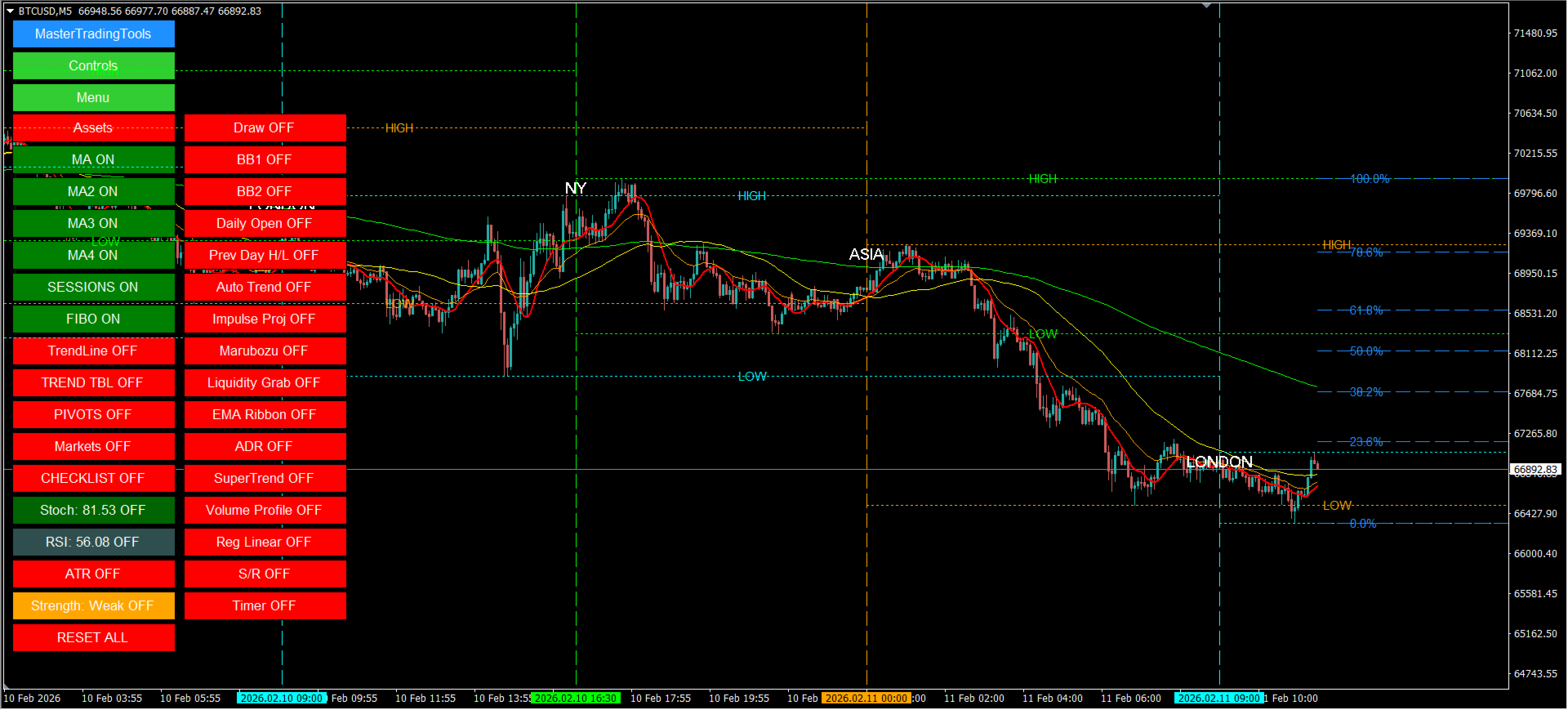1568x710 pixels.
Task: Switch off the FIBO ON button
Action: [x=94, y=319]
